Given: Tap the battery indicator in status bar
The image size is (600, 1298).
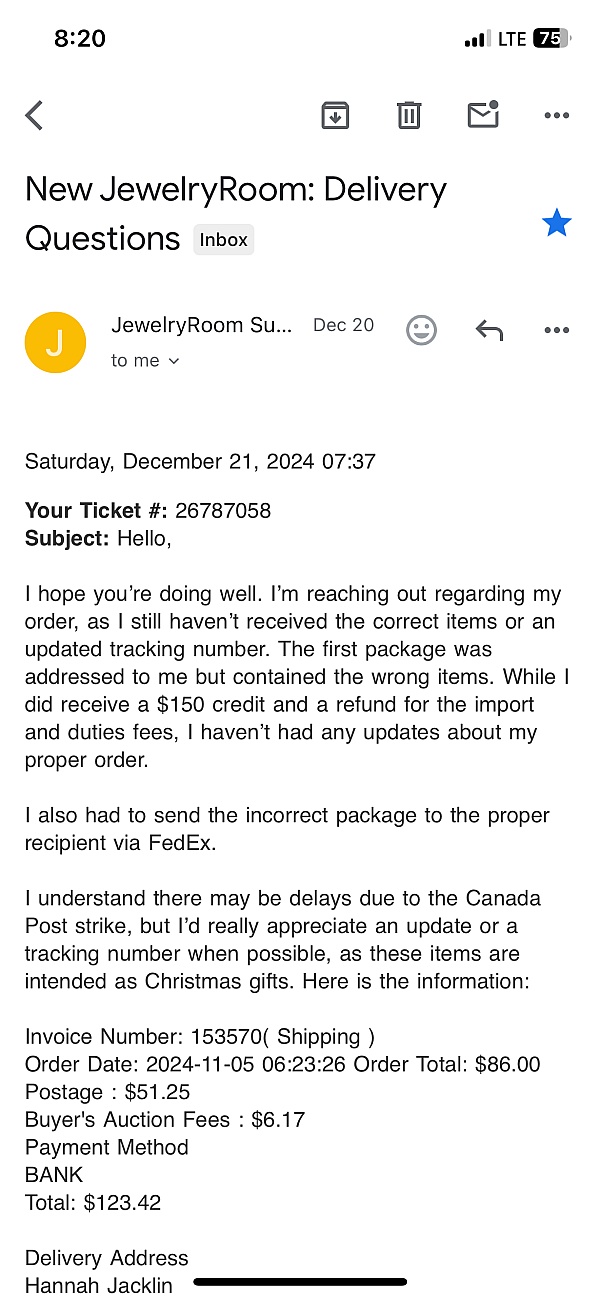Looking at the screenshot, I should (x=551, y=39).
